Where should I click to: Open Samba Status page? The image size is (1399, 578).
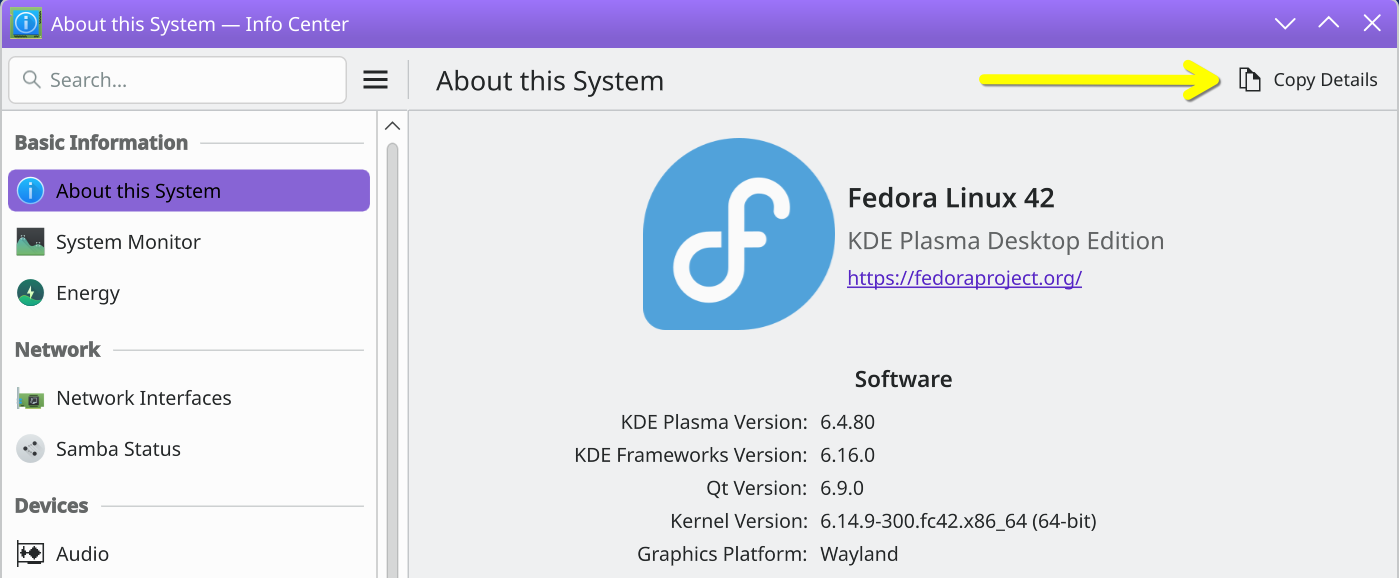coord(189,449)
